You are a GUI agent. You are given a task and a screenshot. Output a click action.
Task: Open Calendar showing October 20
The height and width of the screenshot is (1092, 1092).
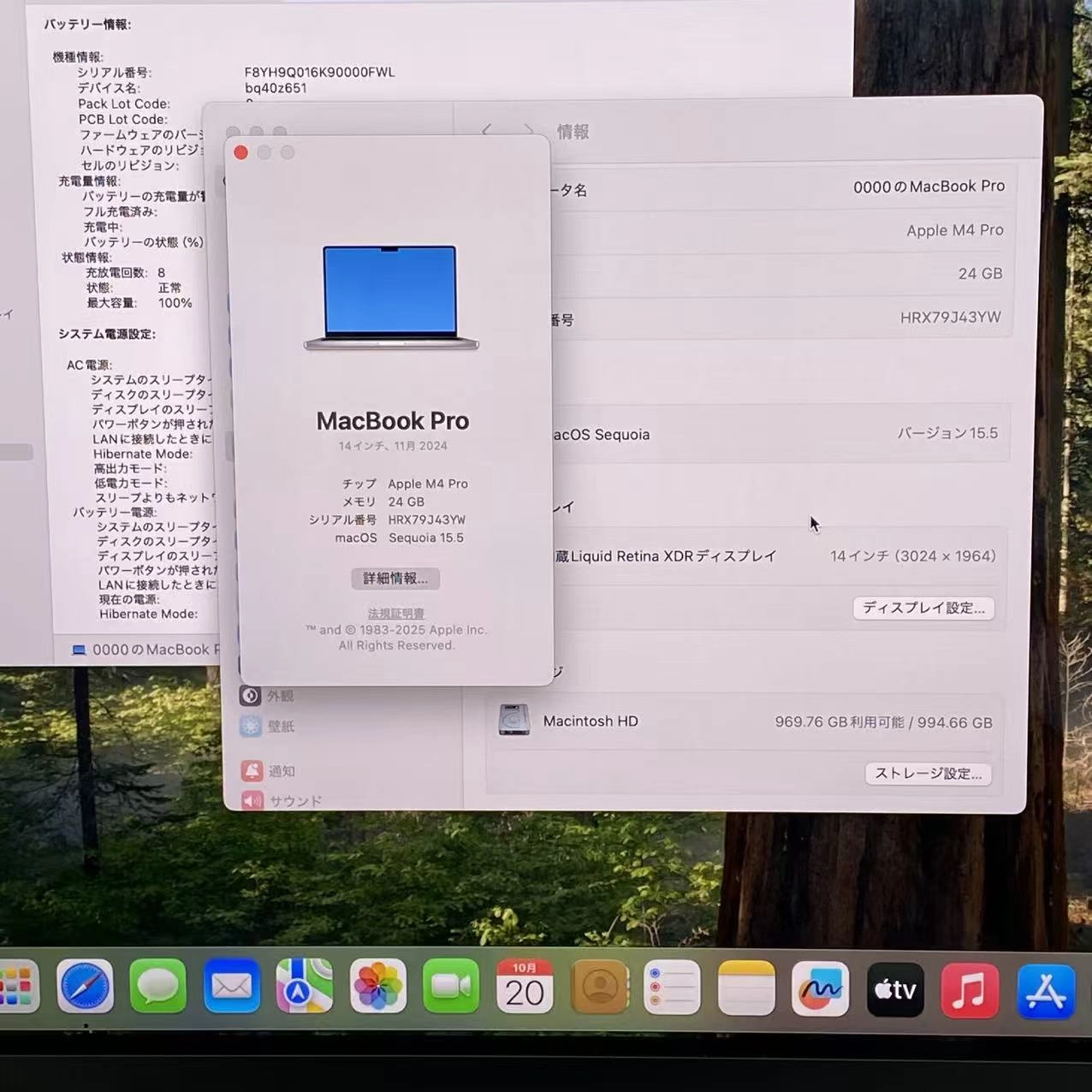pyautogui.click(x=525, y=987)
